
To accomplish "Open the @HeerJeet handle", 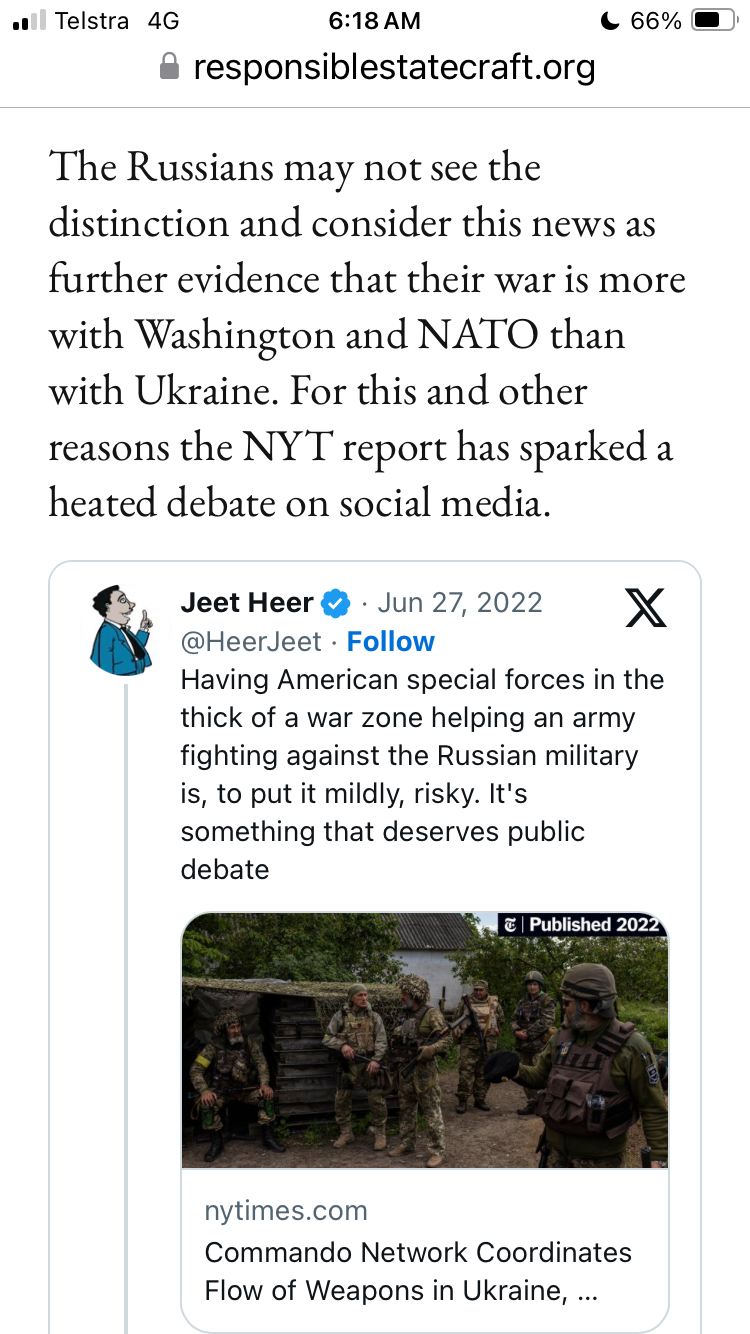I will pyautogui.click(x=251, y=642).
